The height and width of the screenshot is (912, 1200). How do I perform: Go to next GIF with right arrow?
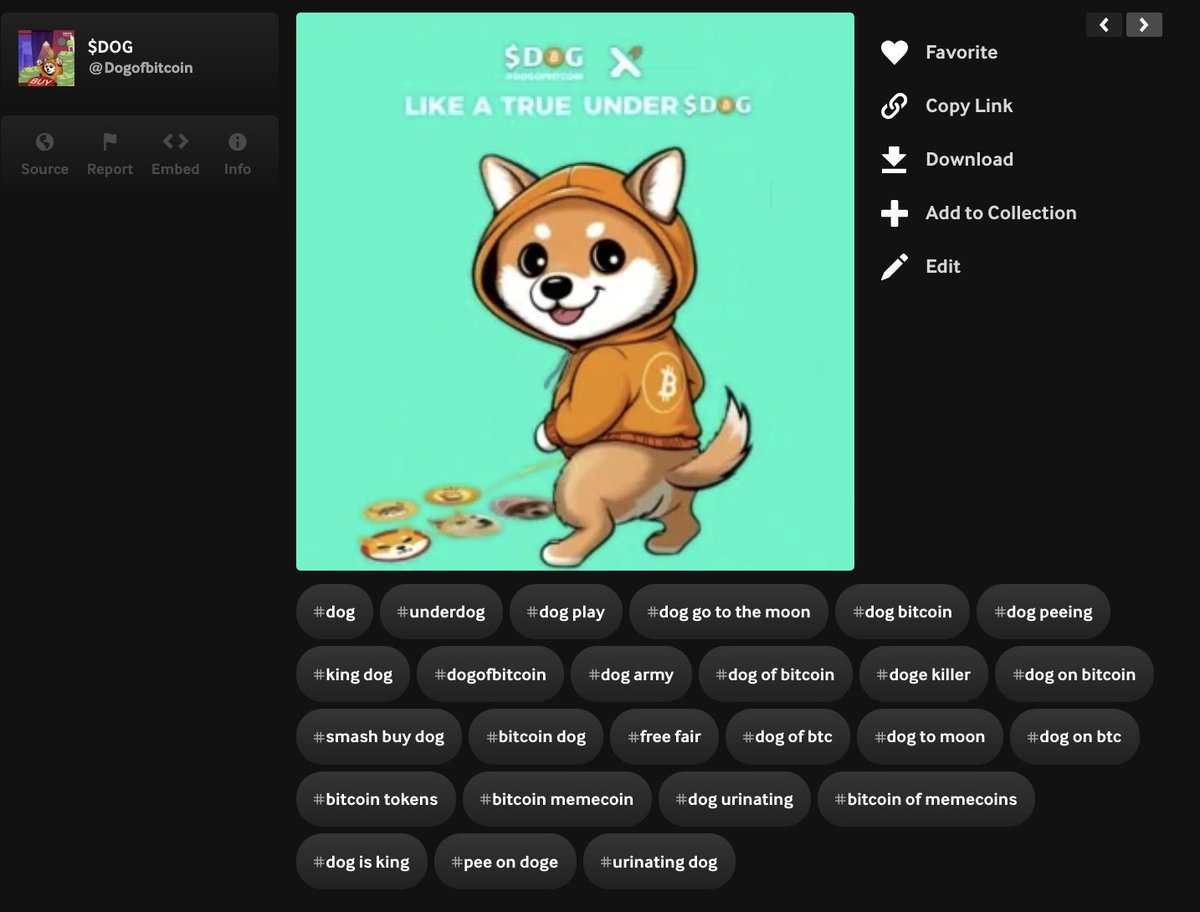1144,25
